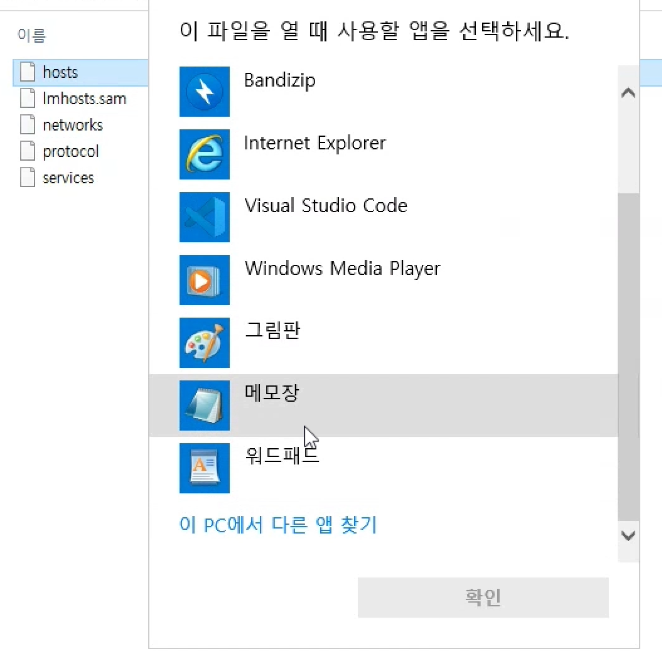Choose the 그림판 paint icon
Image resolution: width=662 pixels, height=666 pixels.
point(204,343)
